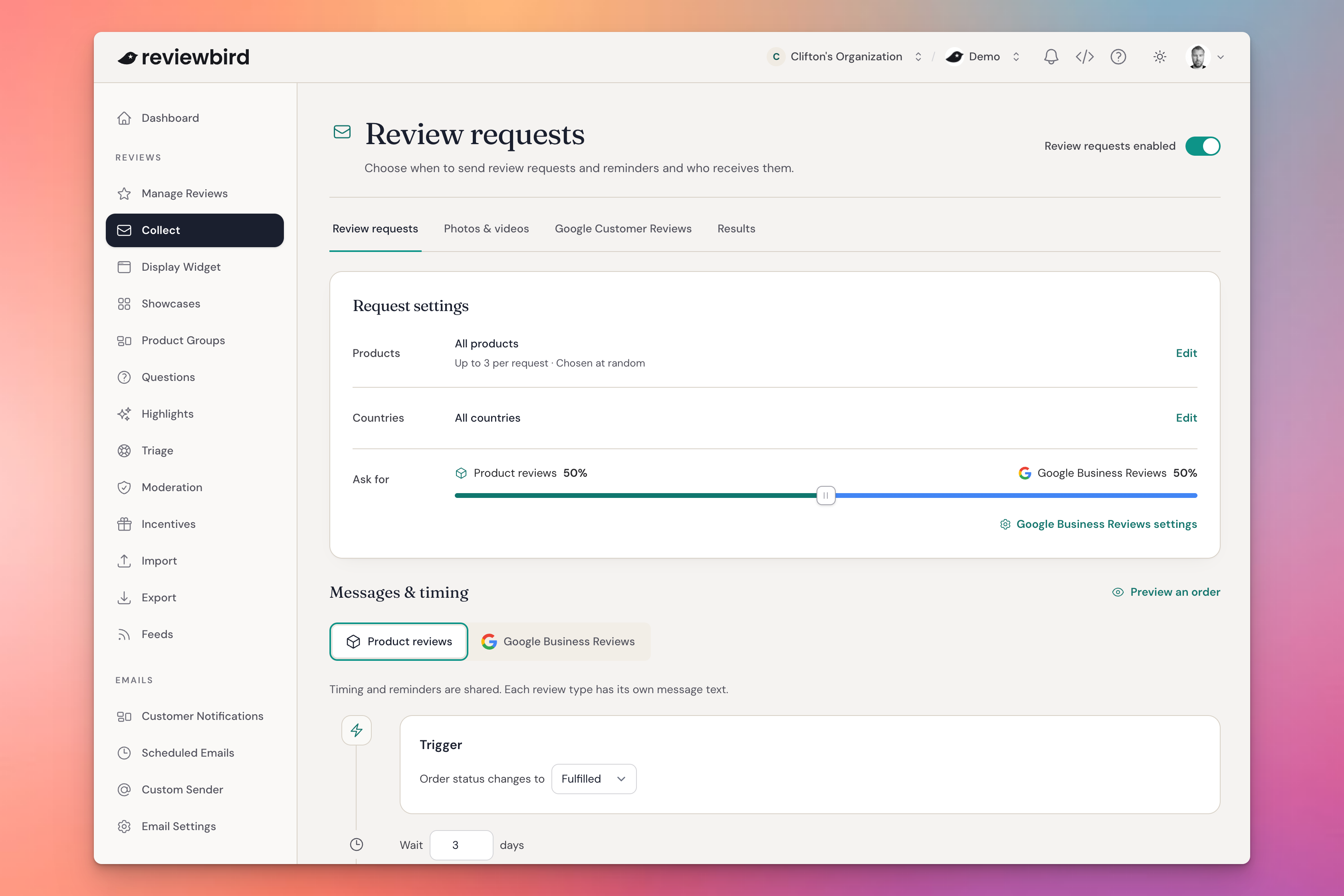This screenshot has width=1344, height=896.
Task: Open the developer code icon
Action: coord(1084,57)
